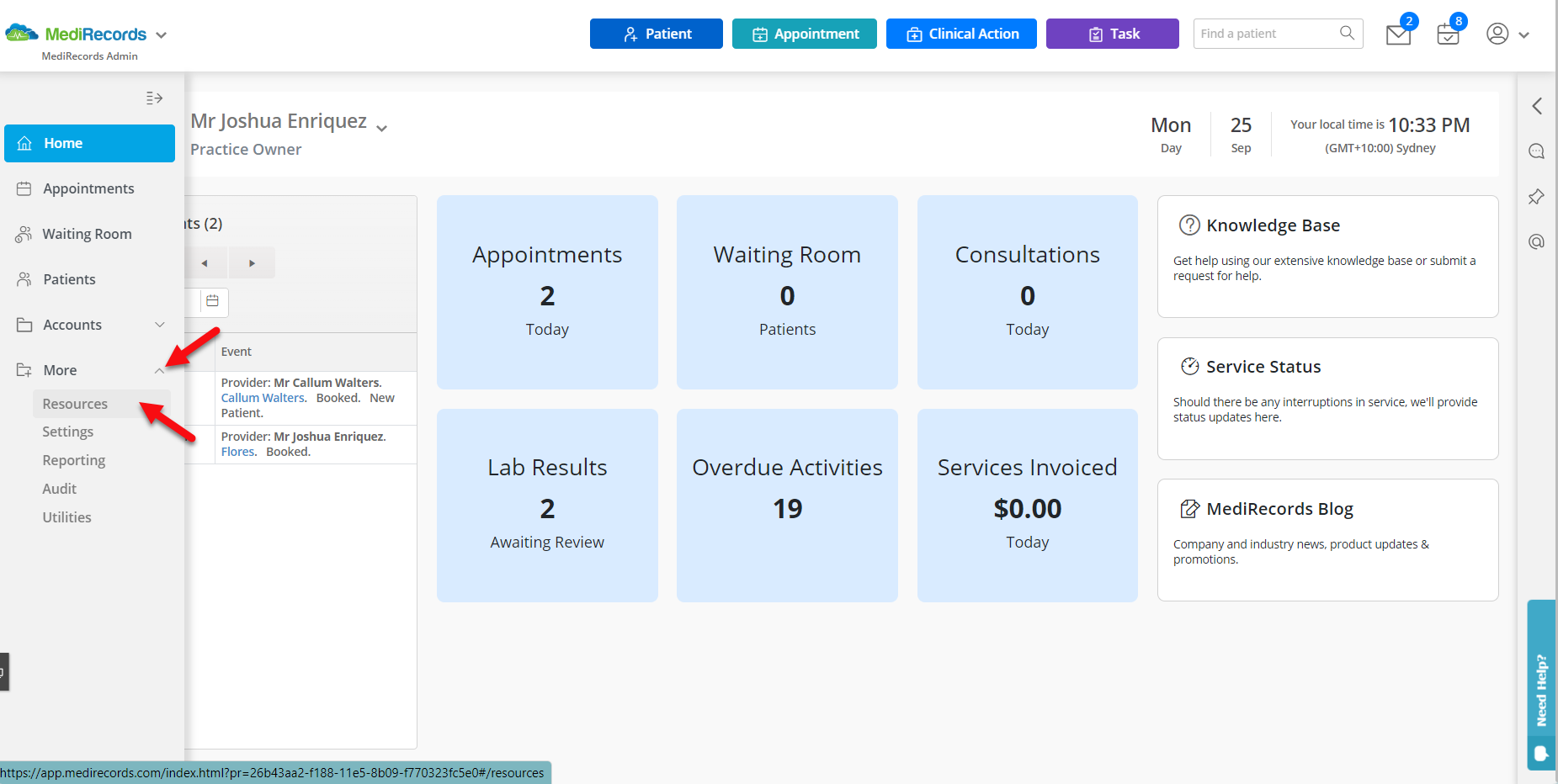Click the More folder icon
Image resolution: width=1558 pixels, height=784 pixels.
(24, 370)
